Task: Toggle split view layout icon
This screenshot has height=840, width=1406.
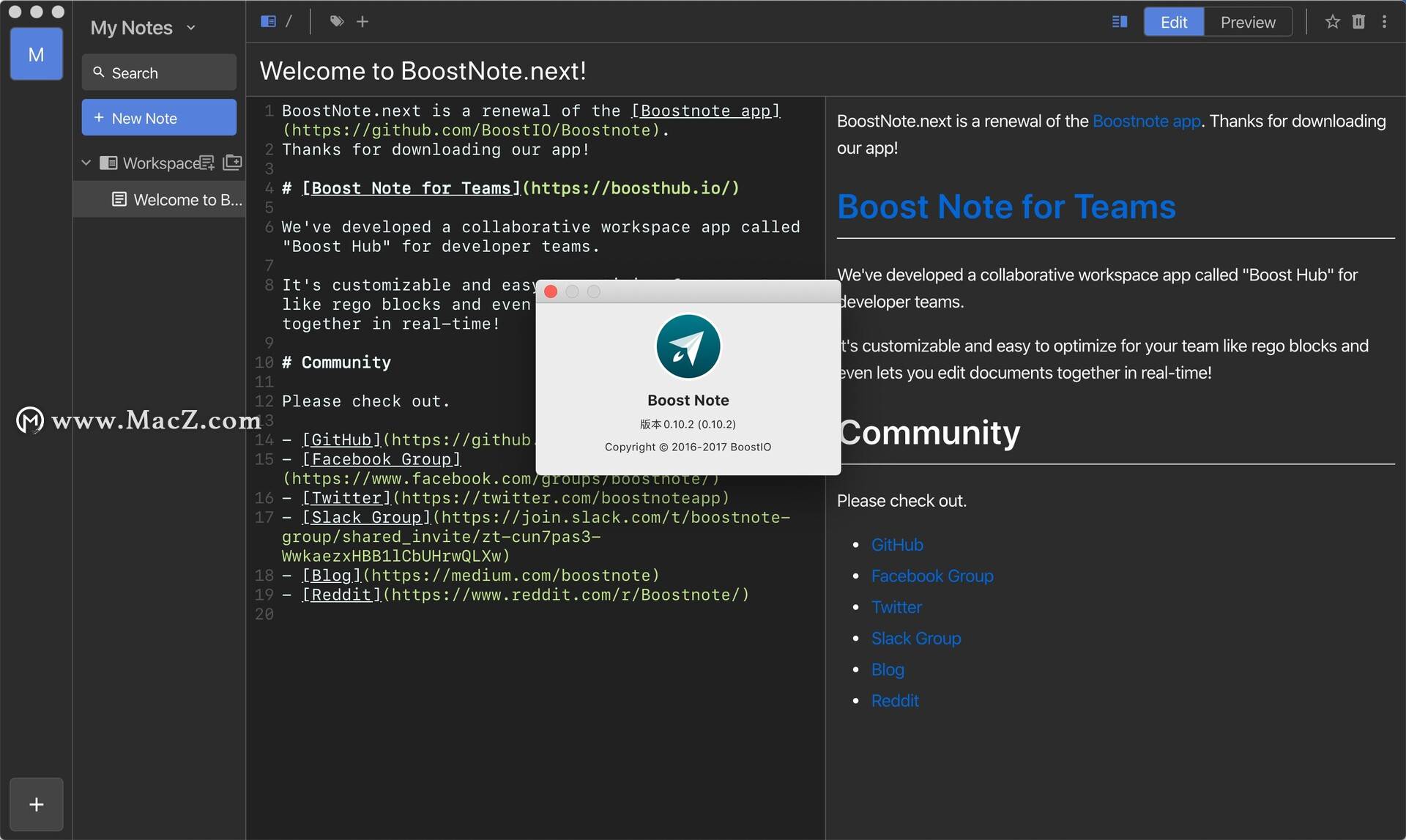Action: pos(1120,22)
